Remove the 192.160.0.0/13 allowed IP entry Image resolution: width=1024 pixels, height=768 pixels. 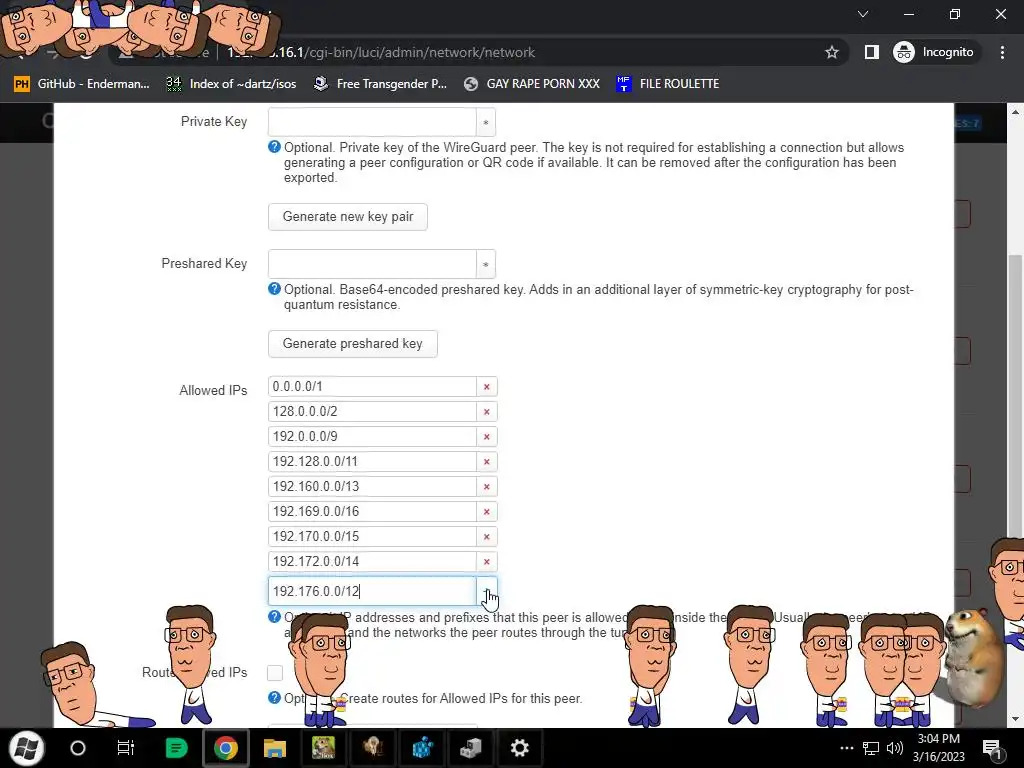[x=487, y=487]
